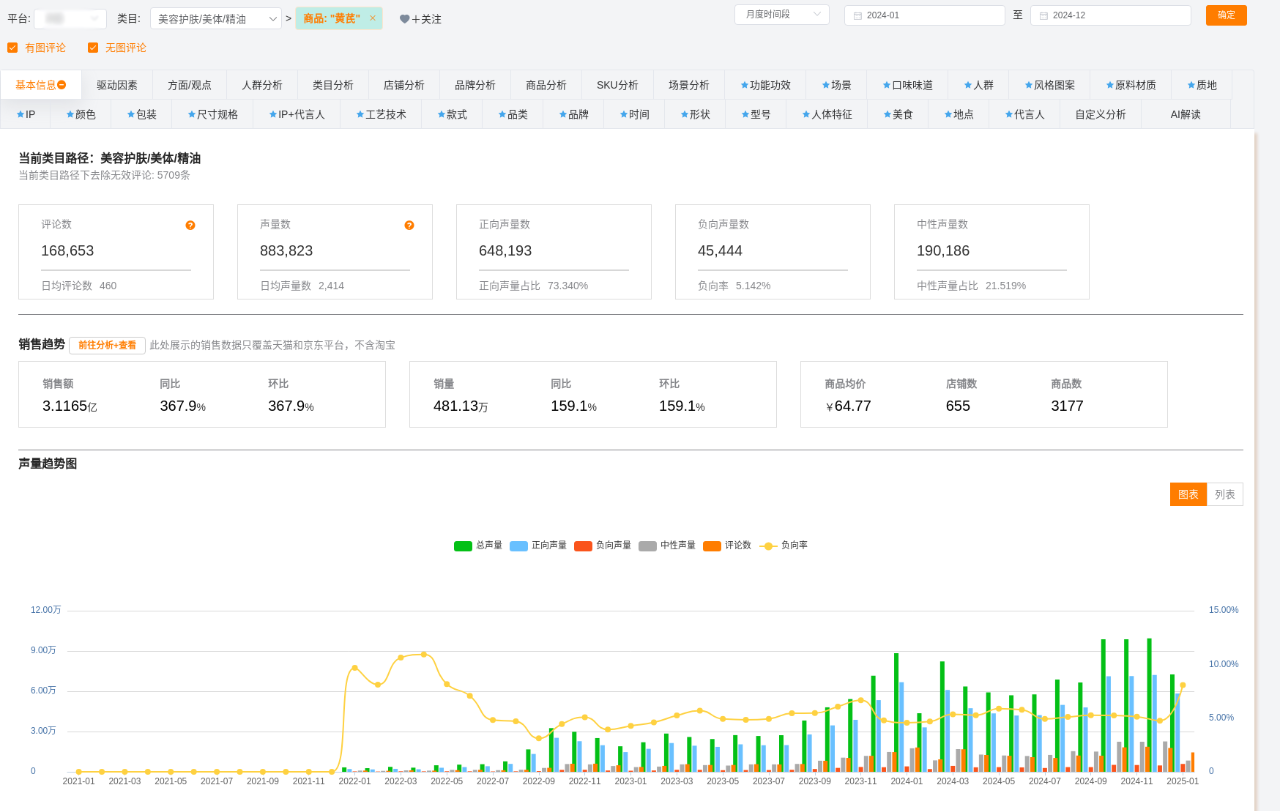The height and width of the screenshot is (811, 1280).
Task: Open the 商品分析 tab
Action: click(x=546, y=85)
